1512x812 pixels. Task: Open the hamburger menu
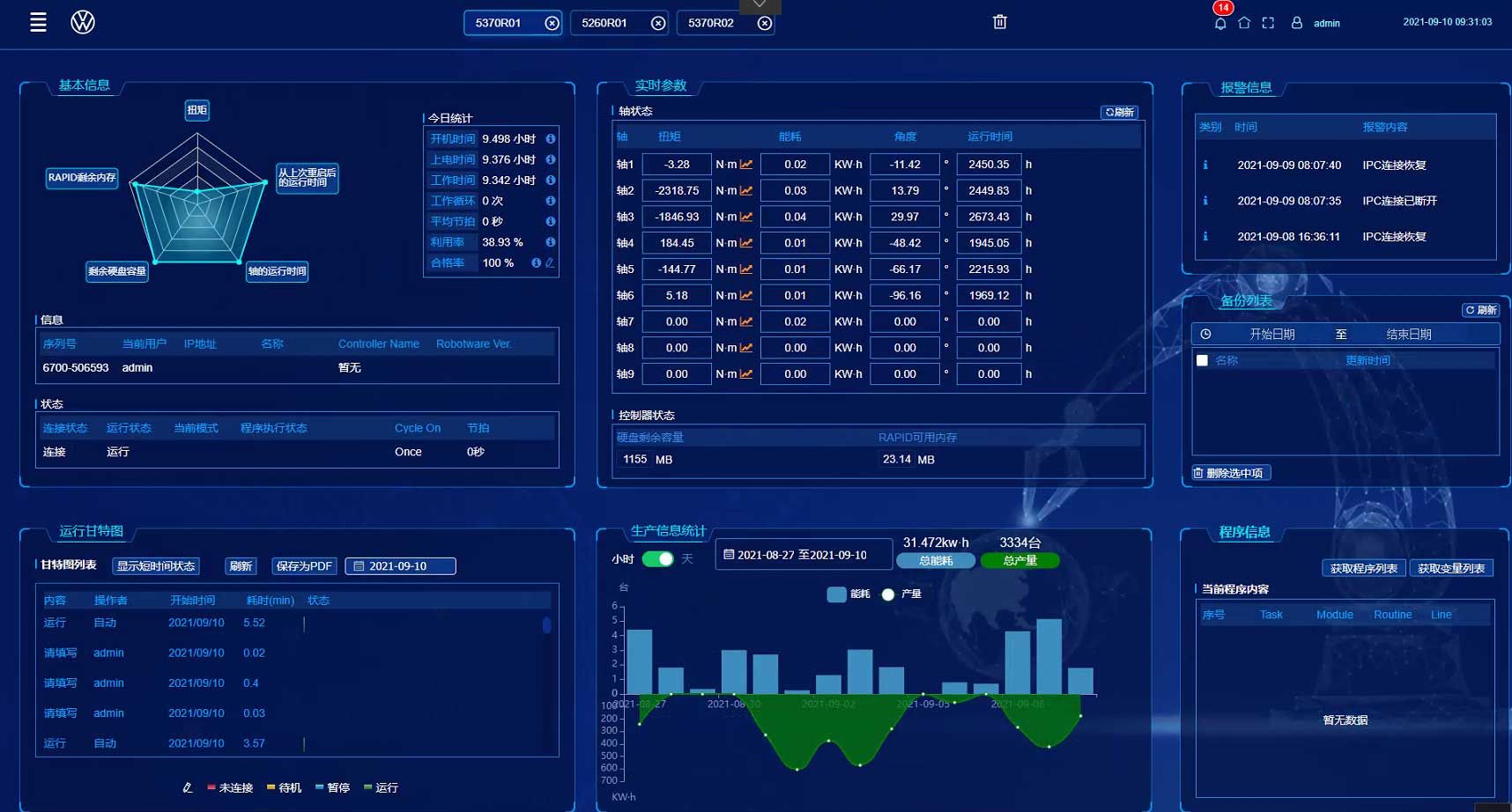tap(38, 22)
